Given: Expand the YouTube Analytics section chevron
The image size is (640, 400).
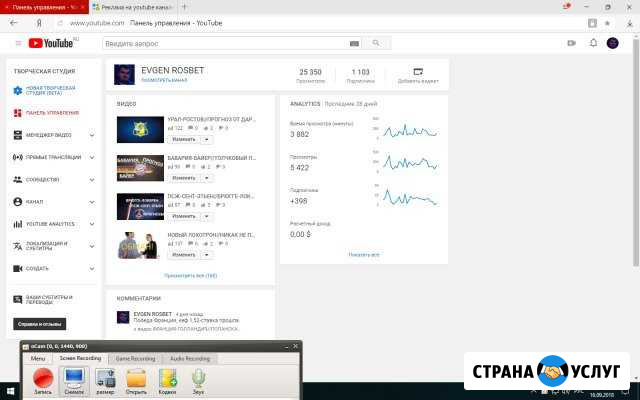Looking at the screenshot, I should coord(92,224).
